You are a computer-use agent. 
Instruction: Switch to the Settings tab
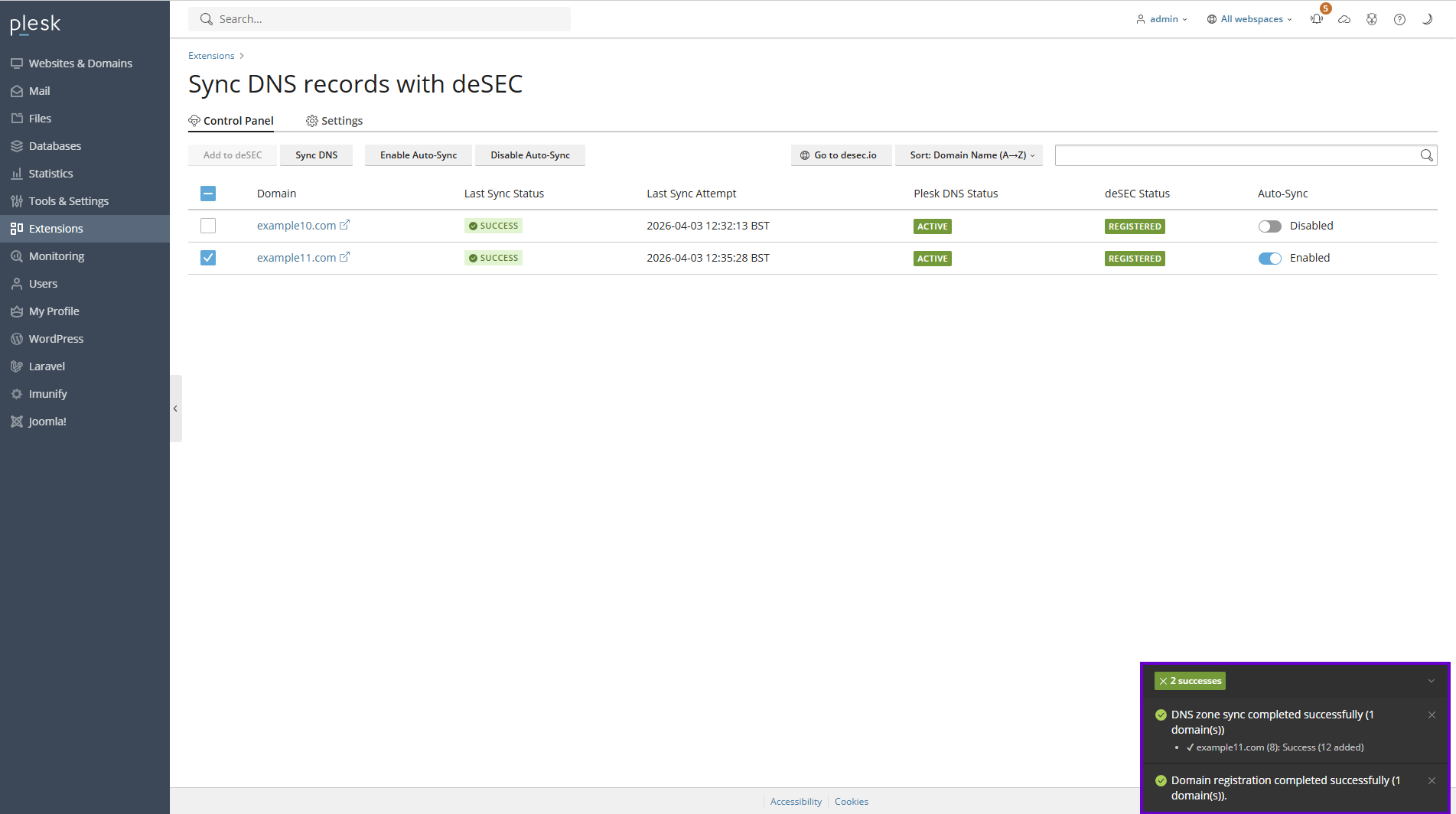click(x=334, y=120)
